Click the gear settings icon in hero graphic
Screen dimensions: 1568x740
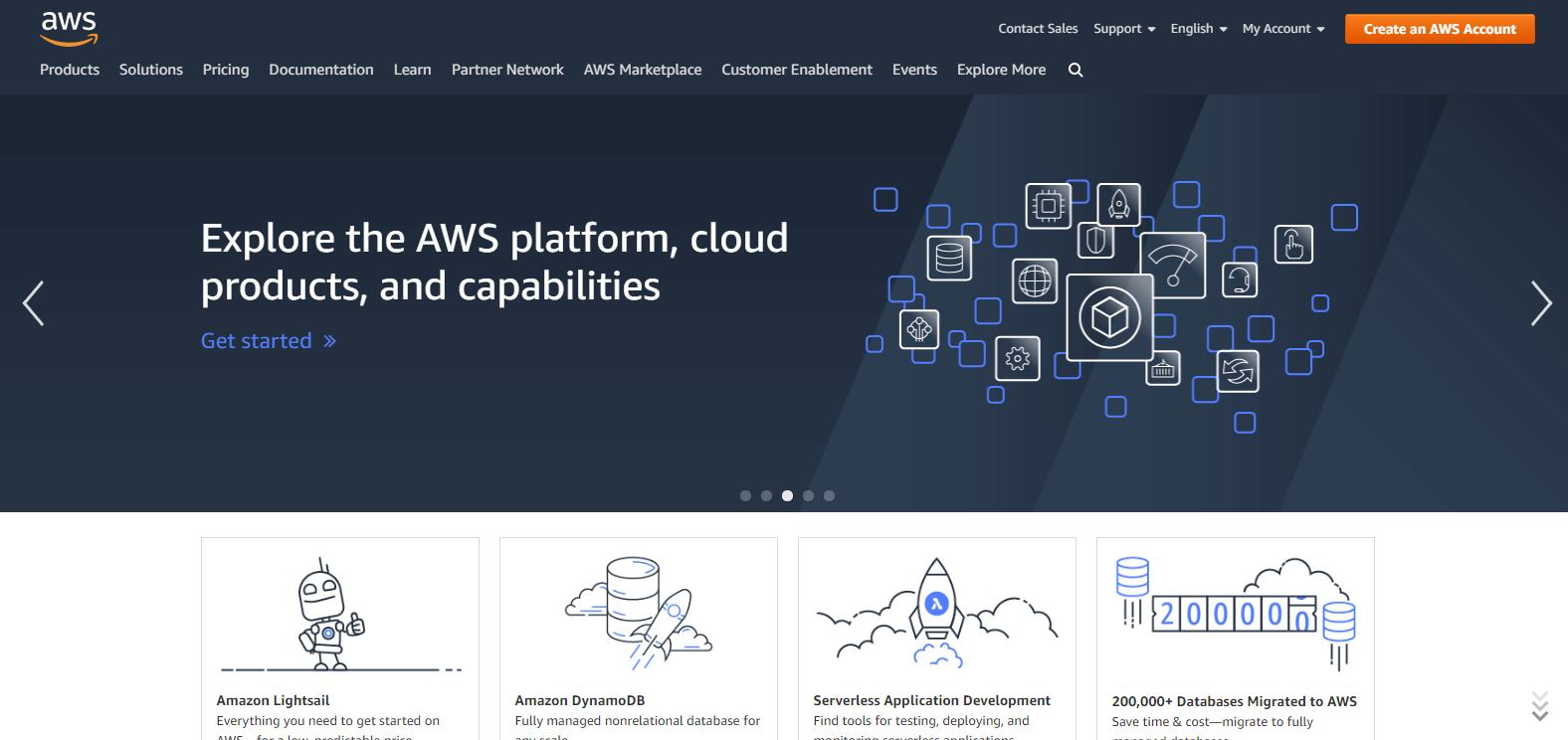(x=1018, y=358)
